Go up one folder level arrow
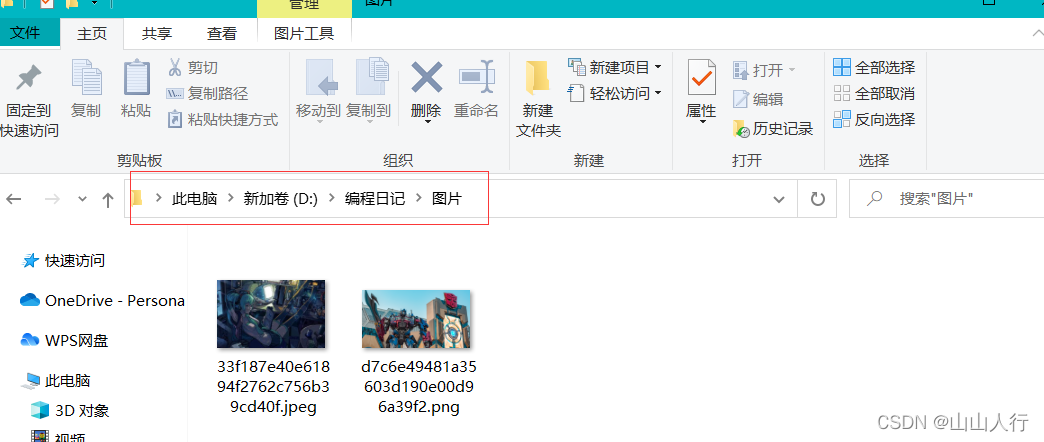1044x442 pixels. coord(108,199)
